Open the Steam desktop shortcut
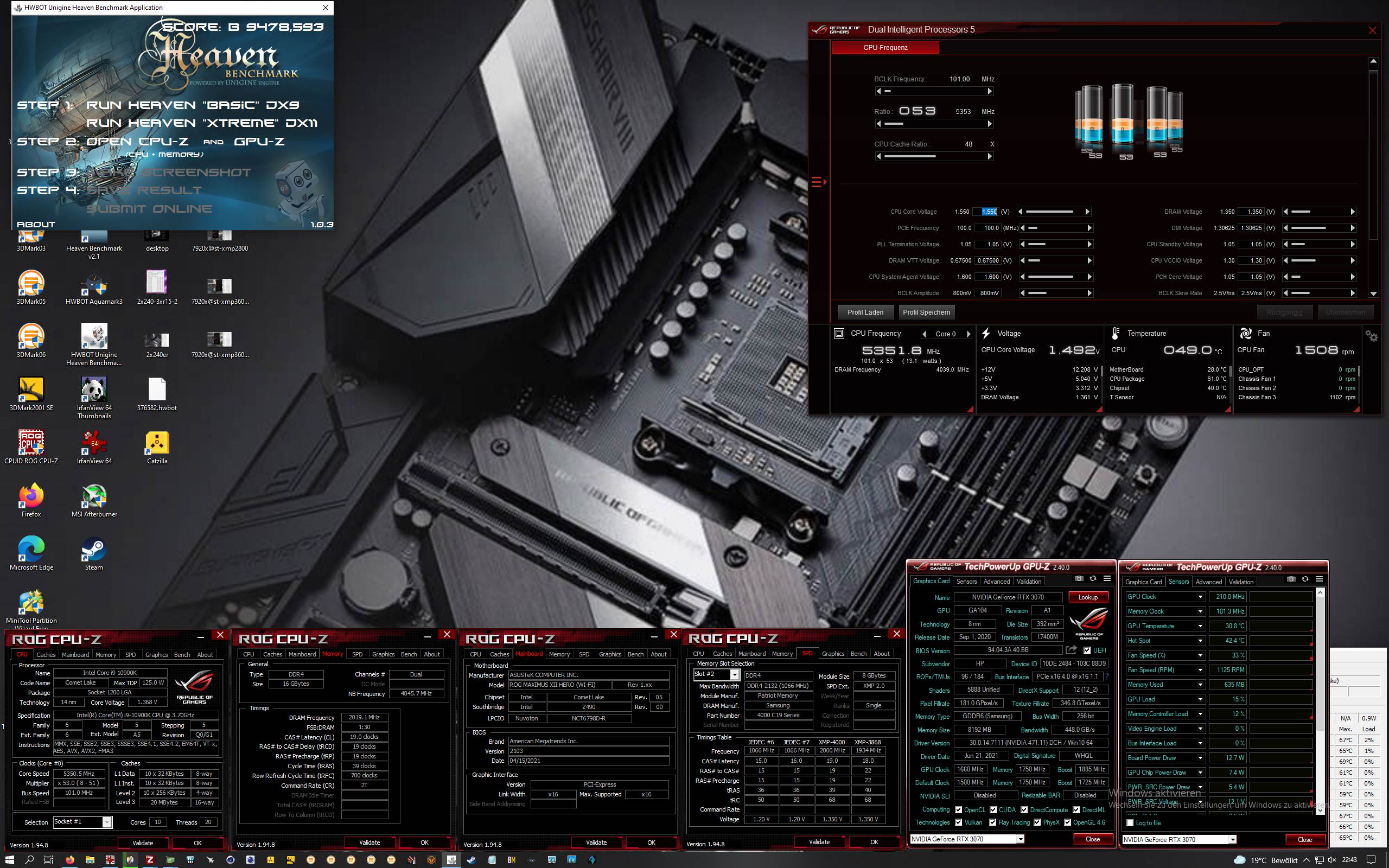1389x868 pixels. click(94, 553)
